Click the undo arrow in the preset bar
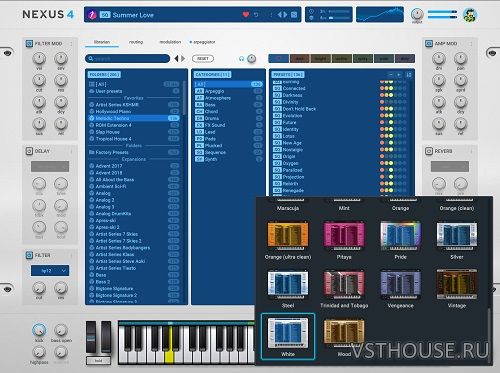This screenshot has height=373, width=500. point(256,15)
